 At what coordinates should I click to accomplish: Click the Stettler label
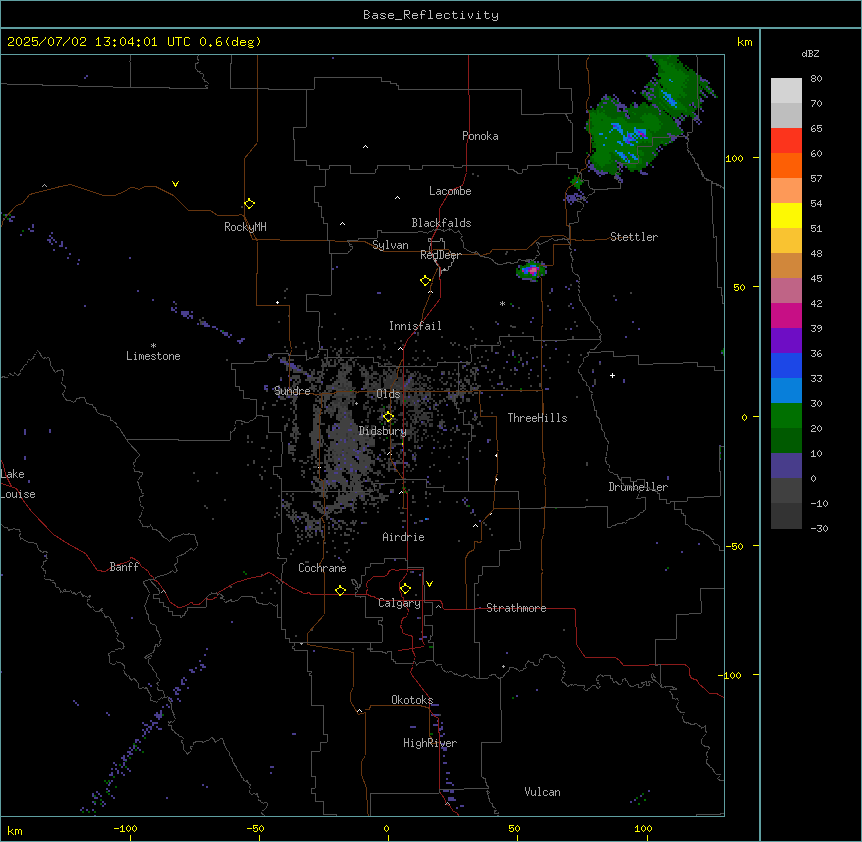pos(634,237)
